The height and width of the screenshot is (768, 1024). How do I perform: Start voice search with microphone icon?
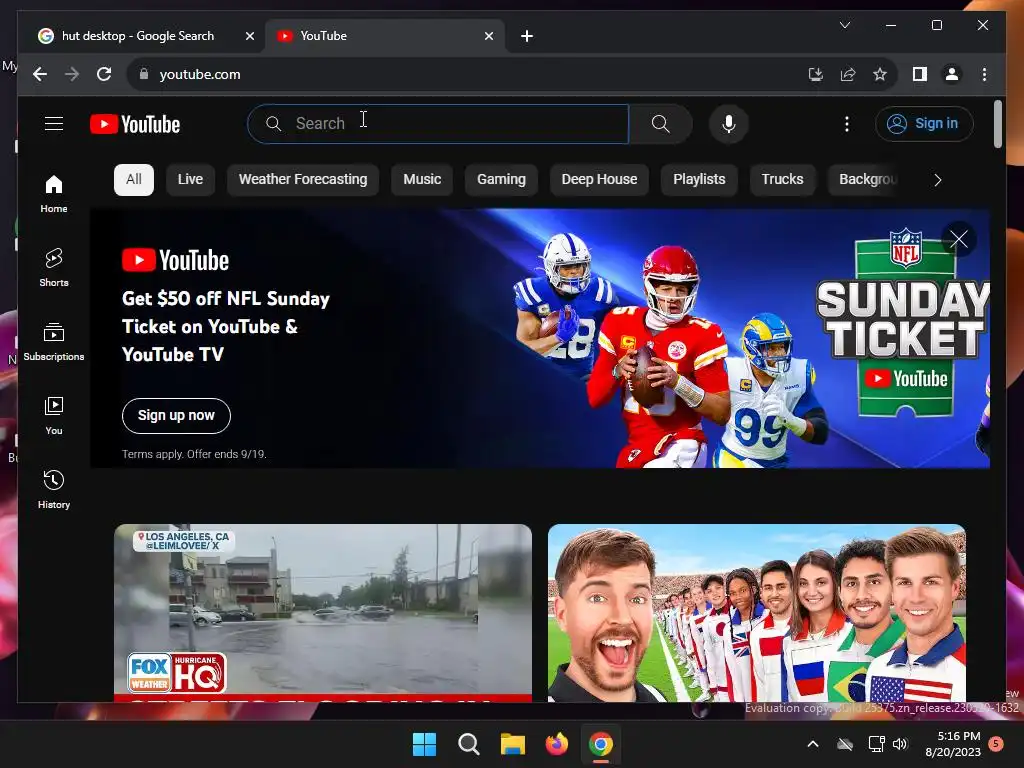click(729, 123)
